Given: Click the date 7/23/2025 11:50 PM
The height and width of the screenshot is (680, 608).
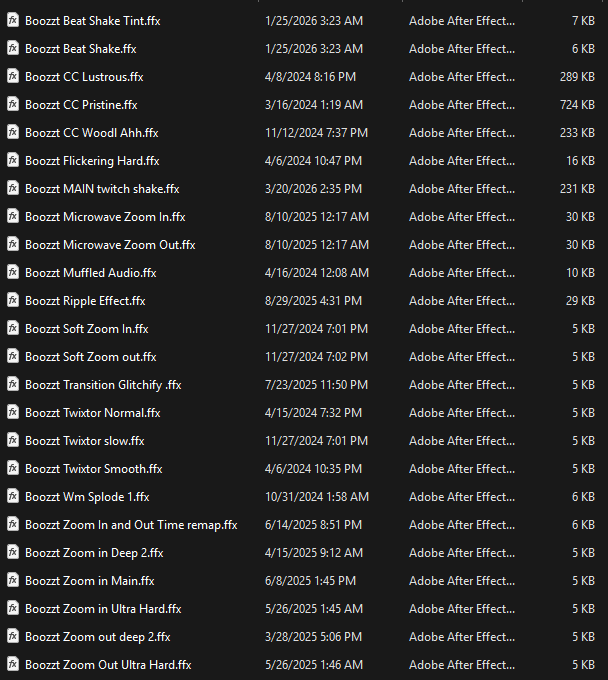Looking at the screenshot, I should [317, 385].
